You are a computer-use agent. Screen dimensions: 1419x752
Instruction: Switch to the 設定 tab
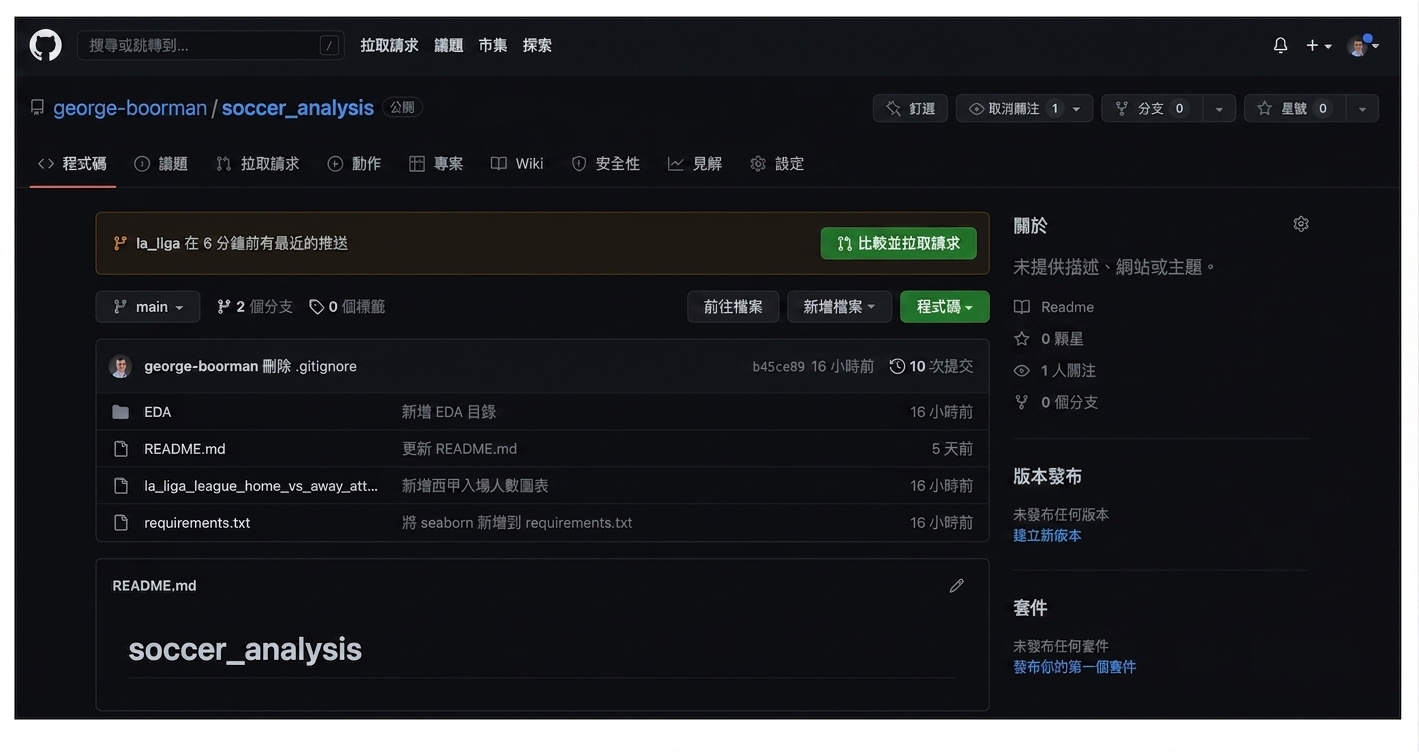click(x=777, y=163)
